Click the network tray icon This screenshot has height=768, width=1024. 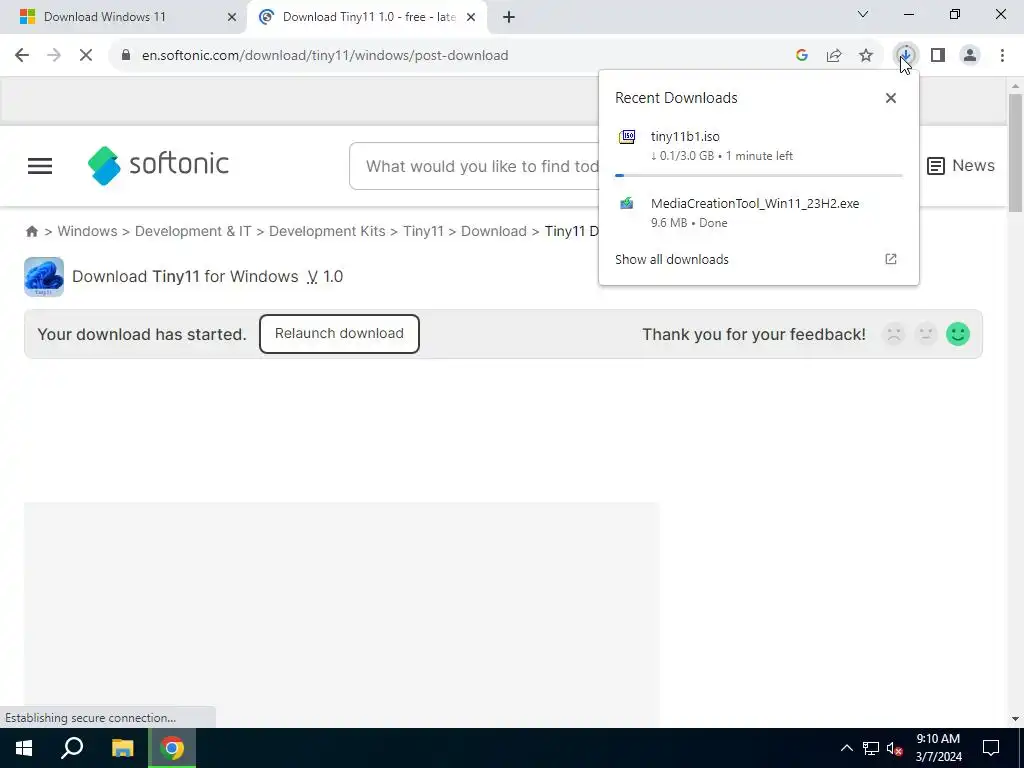point(871,748)
